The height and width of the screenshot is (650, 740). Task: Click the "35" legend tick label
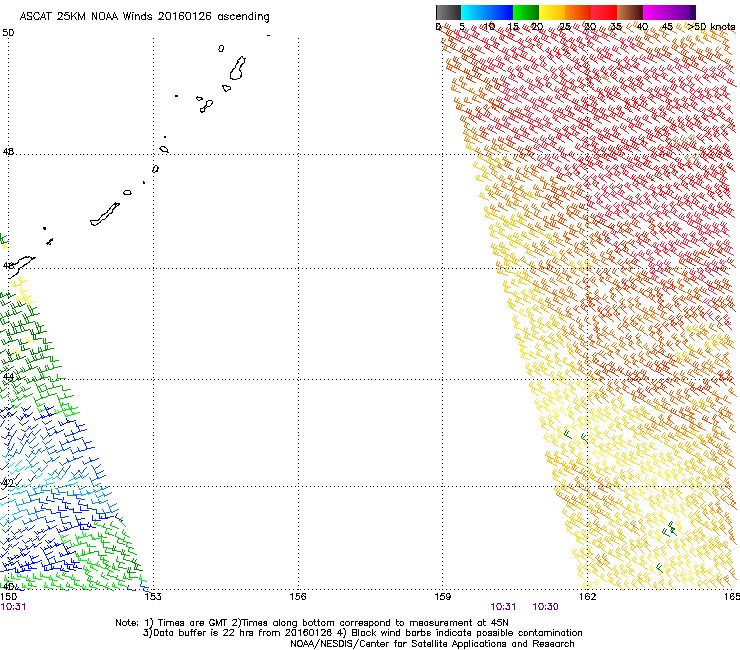click(x=615, y=26)
